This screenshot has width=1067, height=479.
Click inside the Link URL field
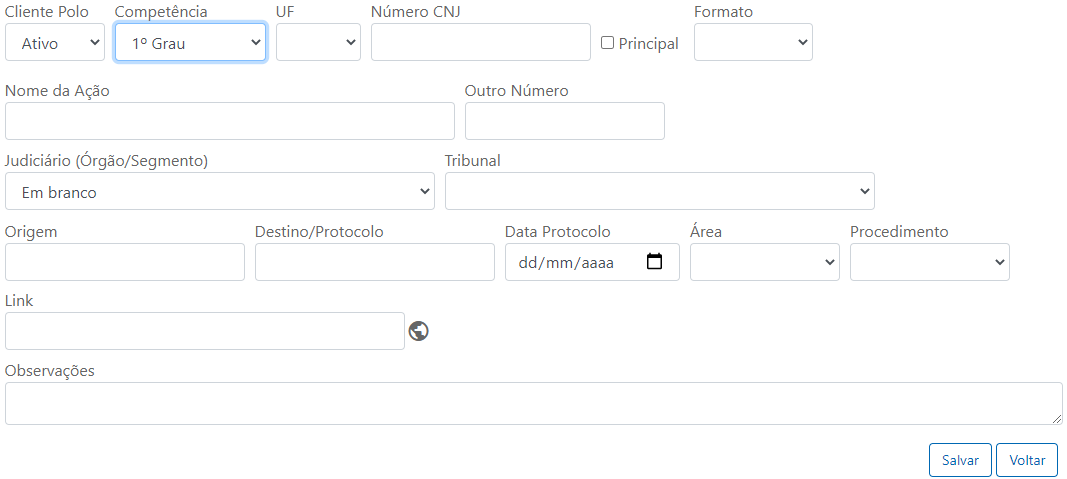coord(205,331)
